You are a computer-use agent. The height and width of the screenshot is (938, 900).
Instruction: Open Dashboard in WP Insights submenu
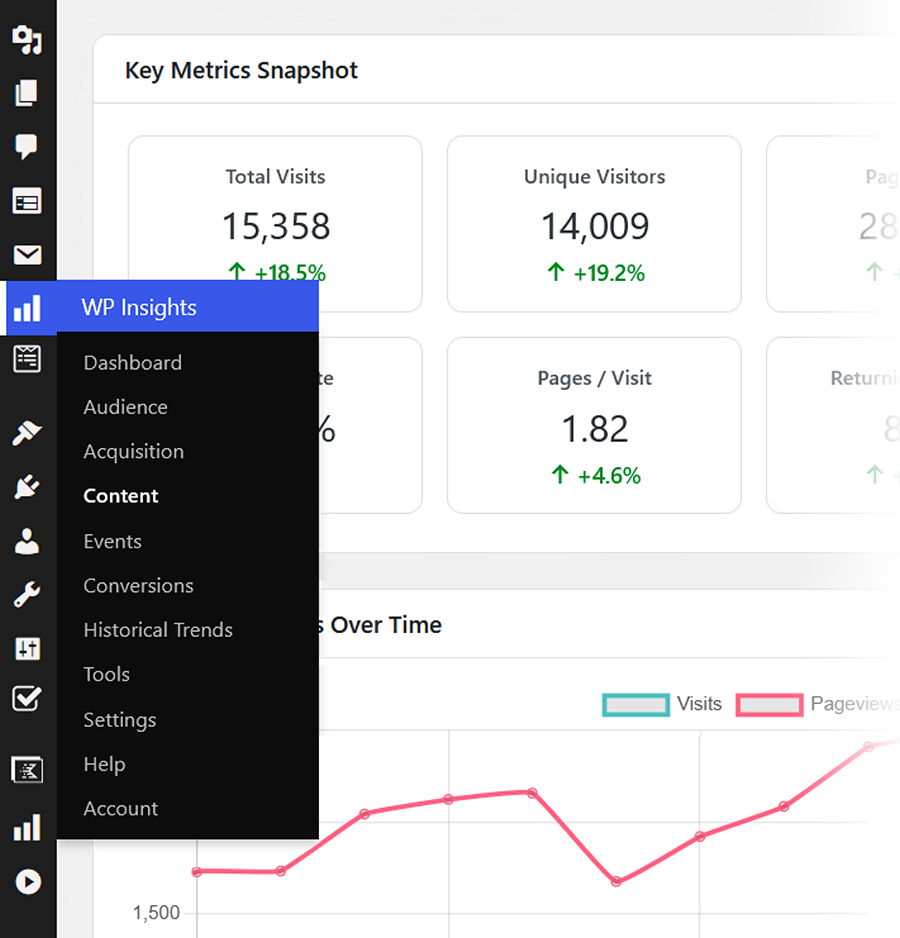pos(133,363)
